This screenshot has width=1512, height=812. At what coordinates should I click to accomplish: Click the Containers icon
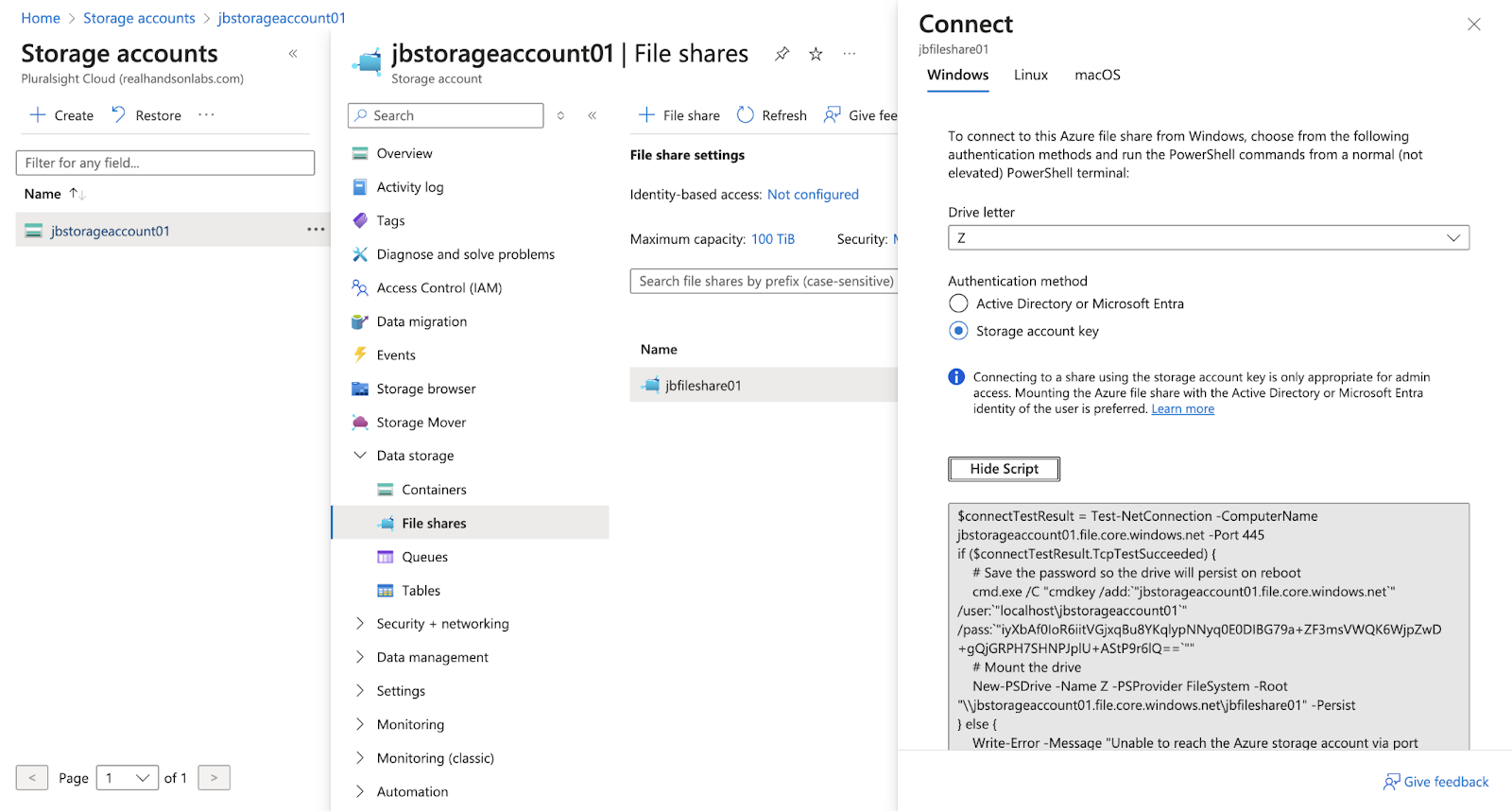coord(385,490)
